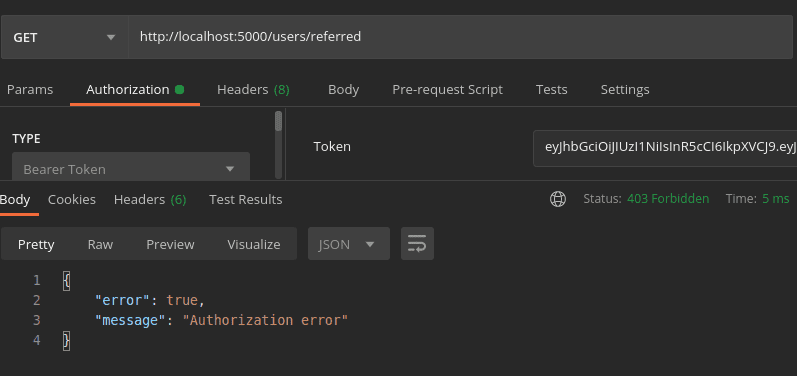The width and height of the screenshot is (797, 376).
Task: Select the Authorization tab
Action: point(135,90)
